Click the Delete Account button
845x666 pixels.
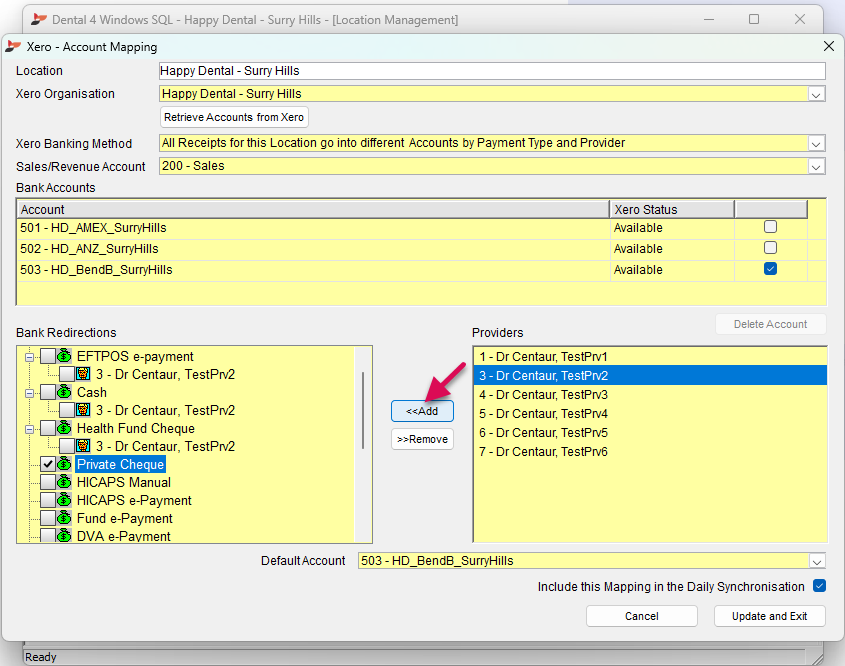(x=770, y=324)
